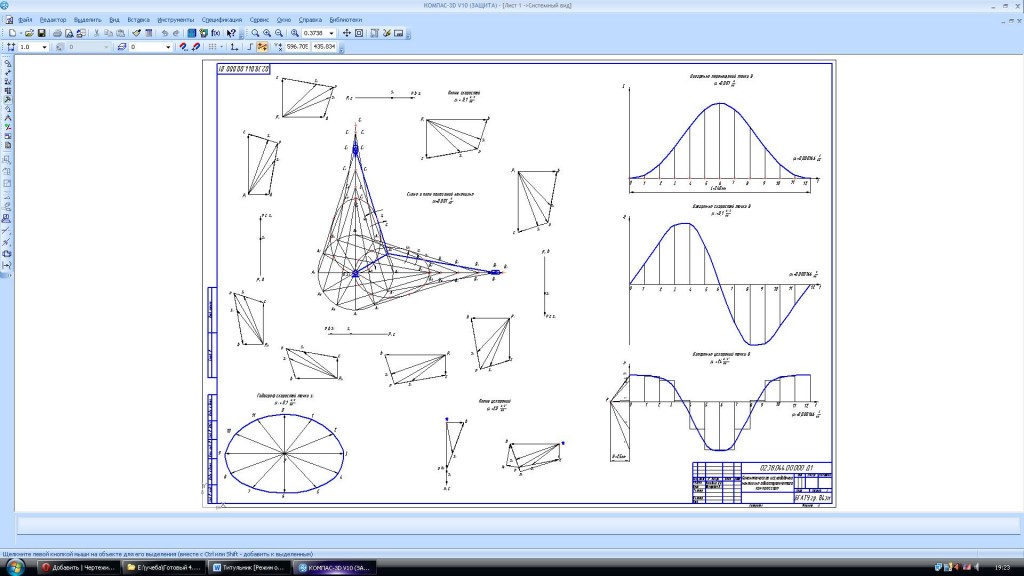The height and width of the screenshot is (576, 1024).
Task: Click the Windows Start button
Action: pos(14,567)
